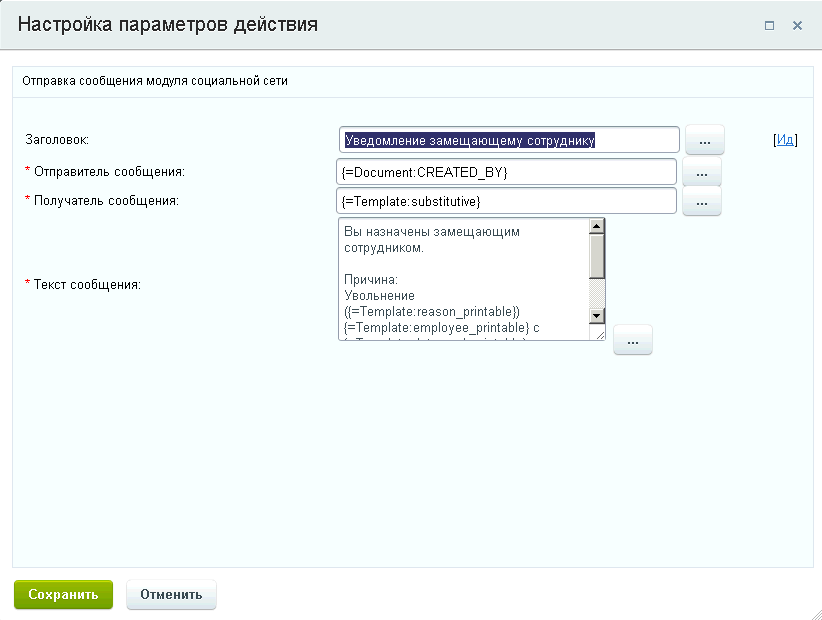
Task: Maximize the action settings dialog
Action: click(x=770, y=26)
